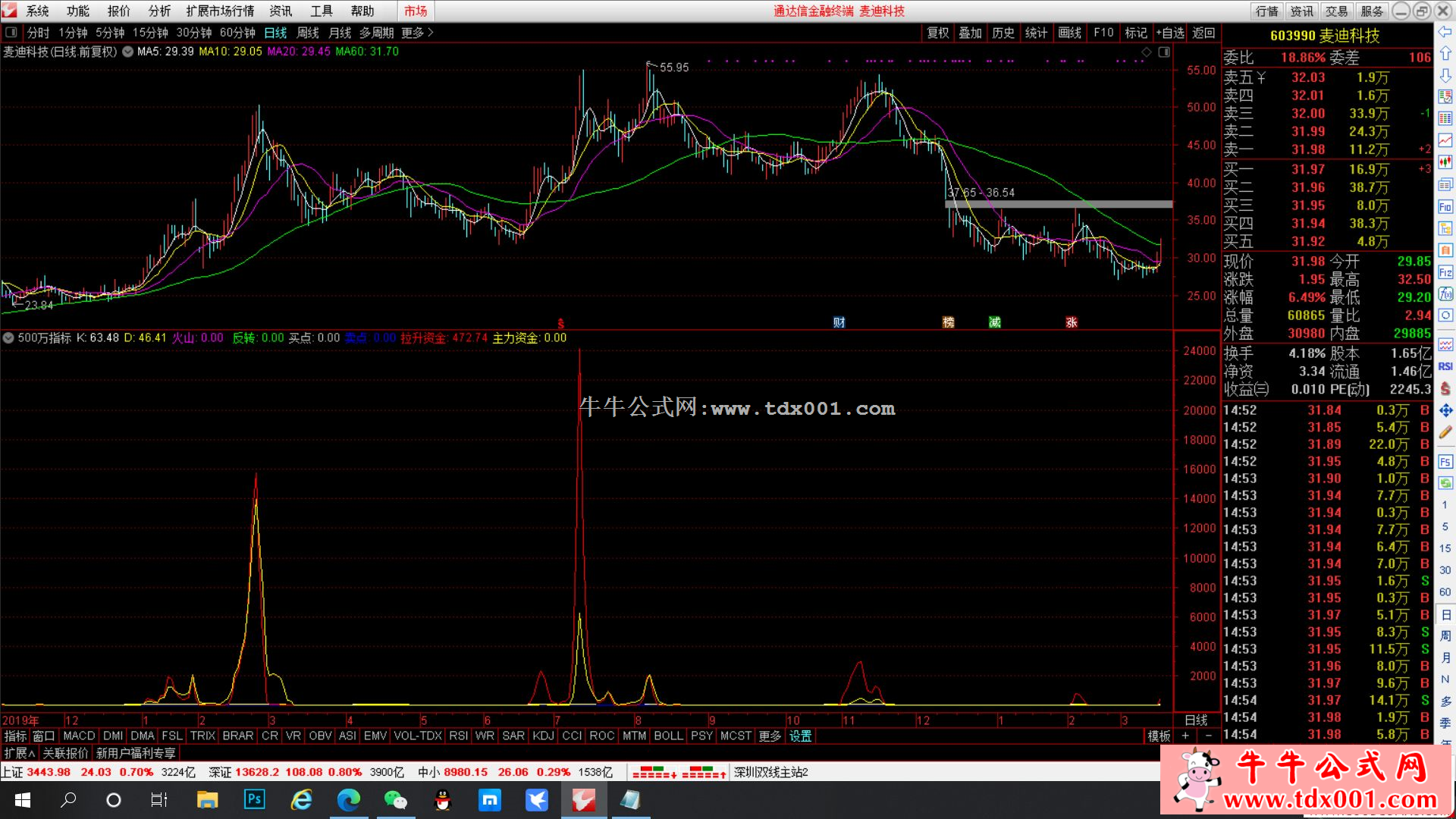Click the chart panel square icon top-right

pyautogui.click(x=1164, y=52)
